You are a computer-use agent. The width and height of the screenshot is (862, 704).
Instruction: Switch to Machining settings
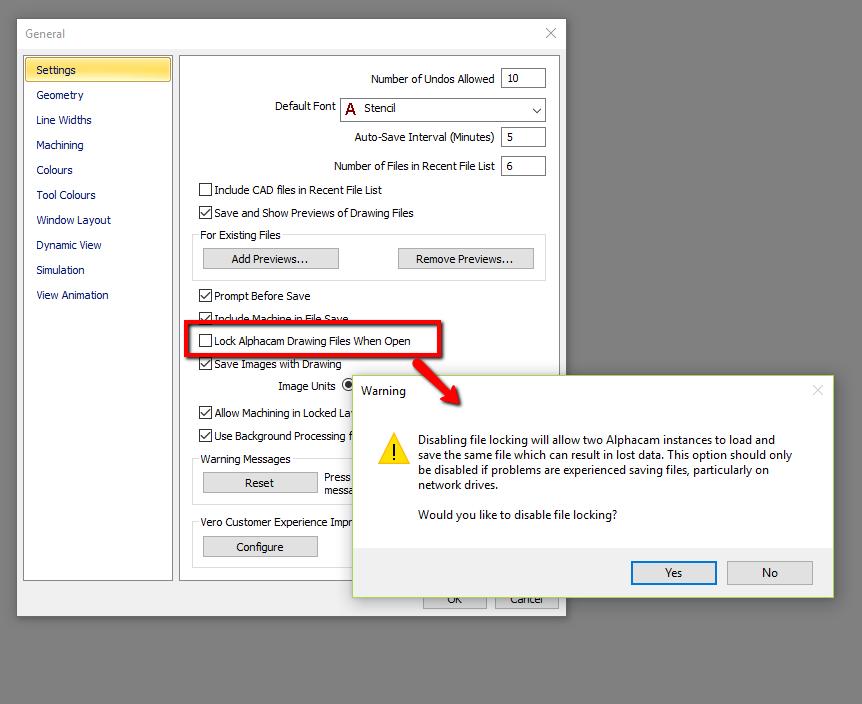tap(59, 145)
